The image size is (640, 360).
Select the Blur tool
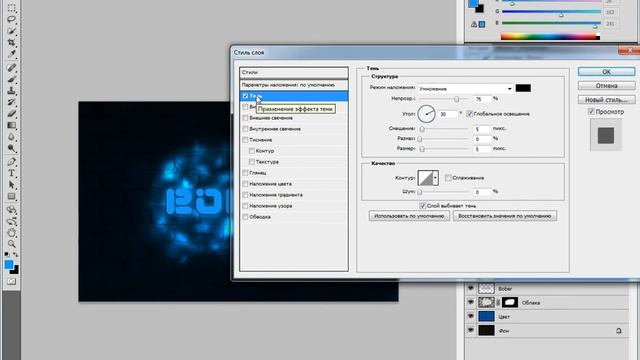click(x=11, y=137)
